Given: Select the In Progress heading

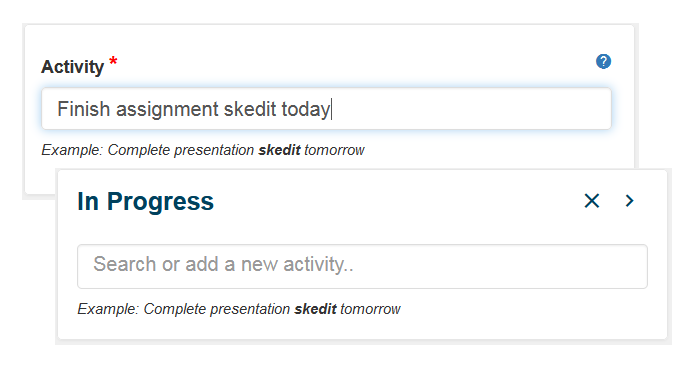Looking at the screenshot, I should click(146, 201).
